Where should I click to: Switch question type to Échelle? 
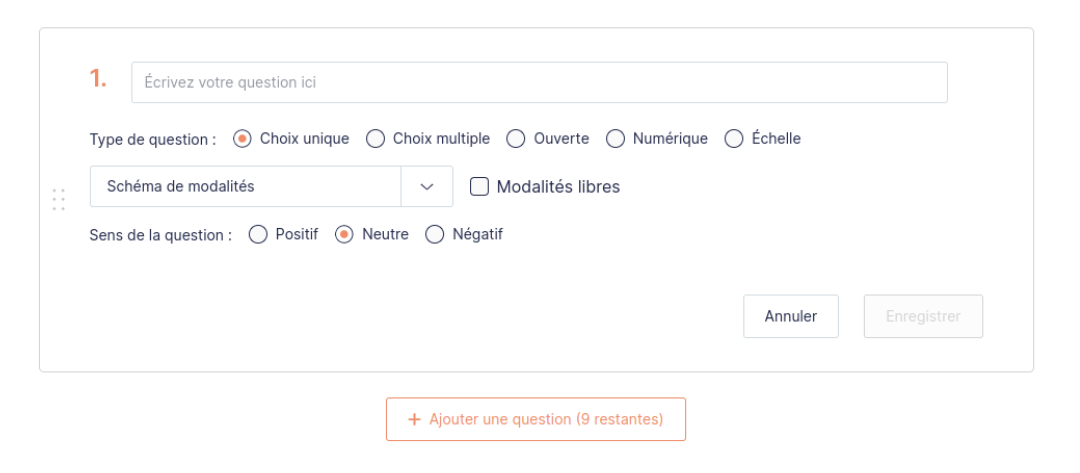(x=734, y=139)
